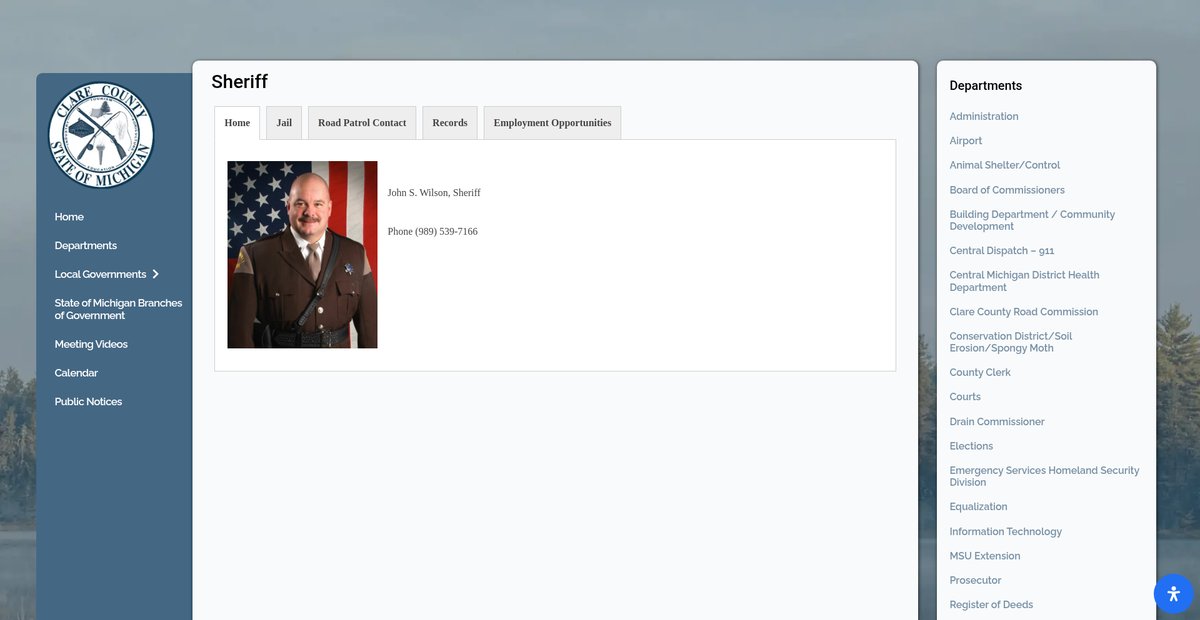Open Meeting Videos in the sidebar
Image resolution: width=1200 pixels, height=620 pixels.
coord(91,344)
